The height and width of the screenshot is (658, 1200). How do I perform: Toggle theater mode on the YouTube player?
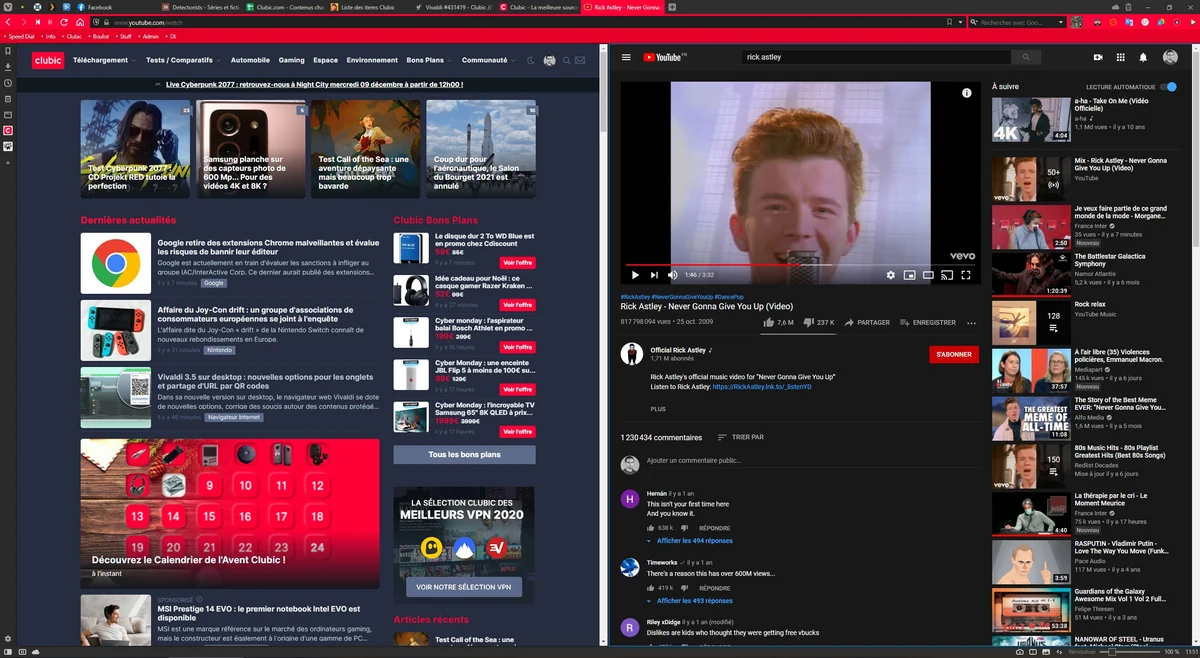[928, 274]
